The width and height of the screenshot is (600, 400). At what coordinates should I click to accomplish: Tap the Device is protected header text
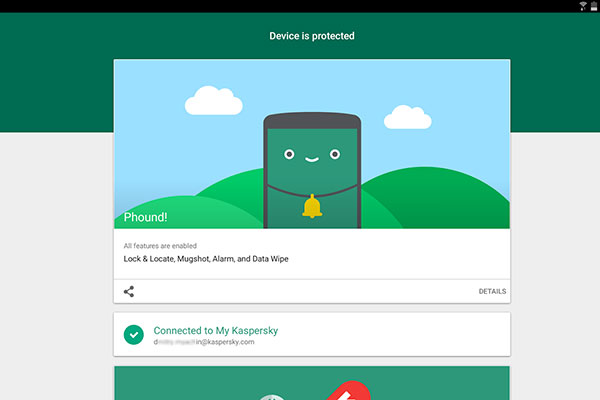point(312,36)
